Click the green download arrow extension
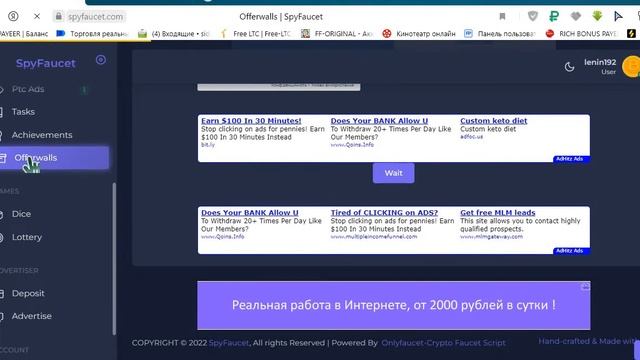The height and width of the screenshot is (360, 640). point(597,16)
